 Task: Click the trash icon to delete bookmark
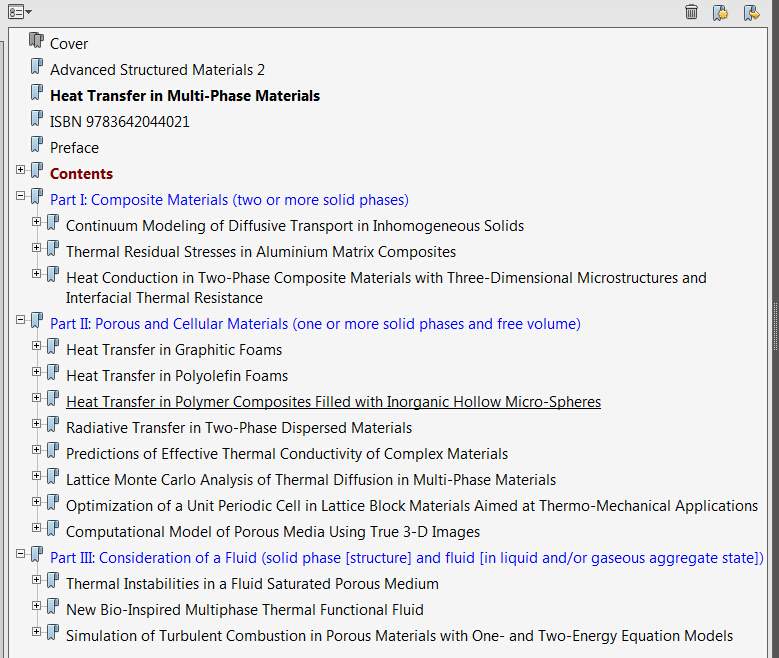tap(691, 12)
